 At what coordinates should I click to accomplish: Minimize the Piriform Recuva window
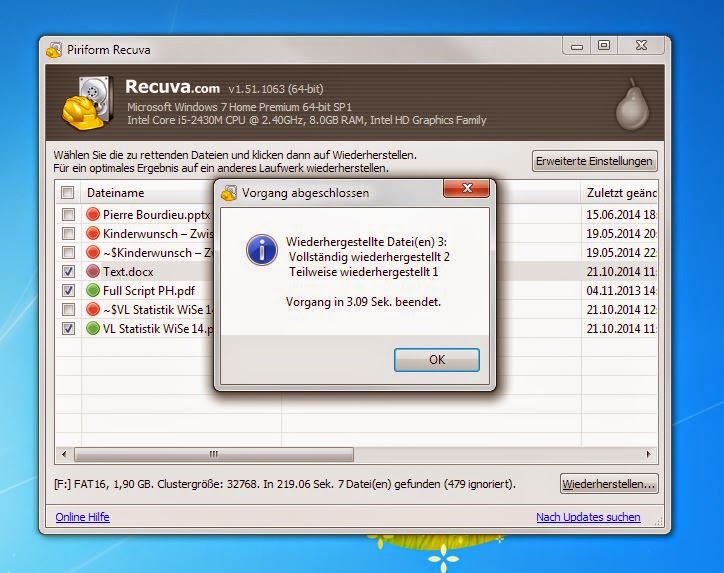577,46
